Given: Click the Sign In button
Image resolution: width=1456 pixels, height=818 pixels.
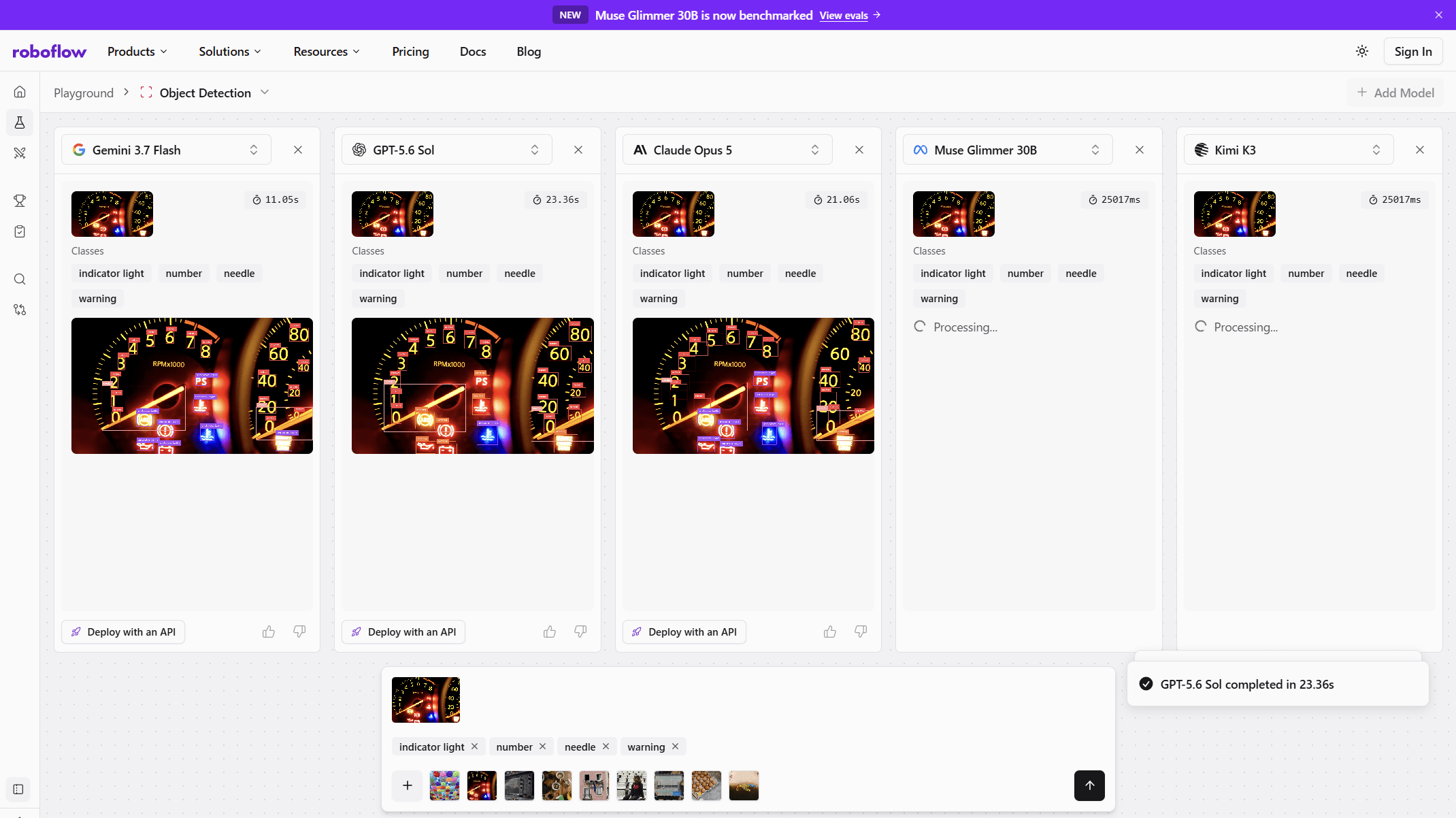Looking at the screenshot, I should pyautogui.click(x=1413, y=51).
